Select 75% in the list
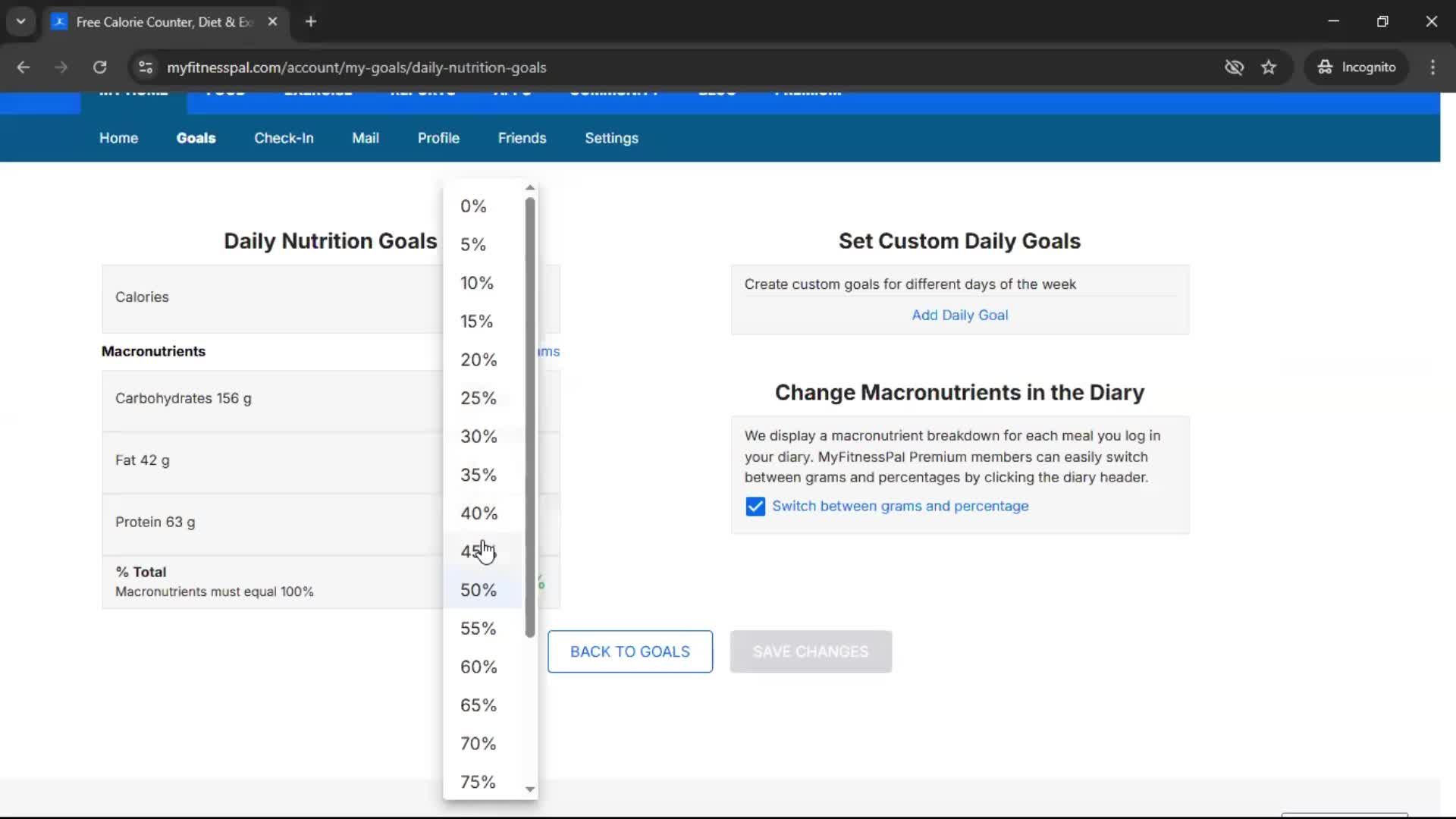The height and width of the screenshot is (819, 1456). pyautogui.click(x=483, y=782)
